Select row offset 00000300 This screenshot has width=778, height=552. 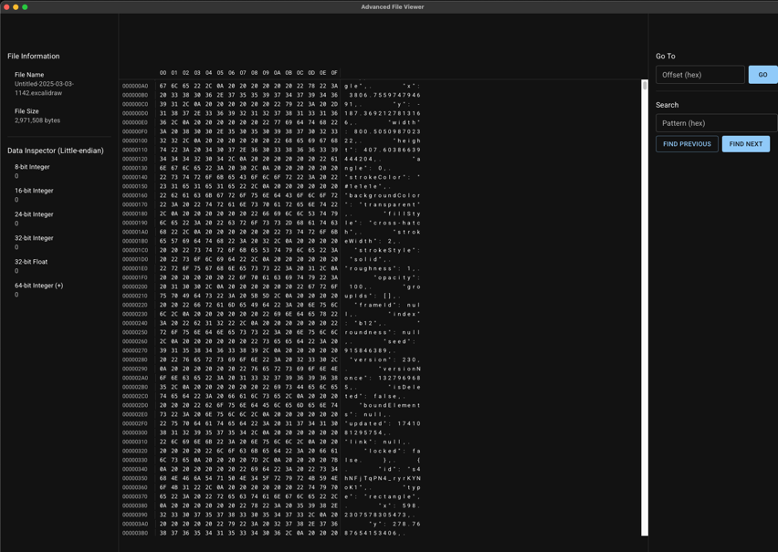pos(135,433)
